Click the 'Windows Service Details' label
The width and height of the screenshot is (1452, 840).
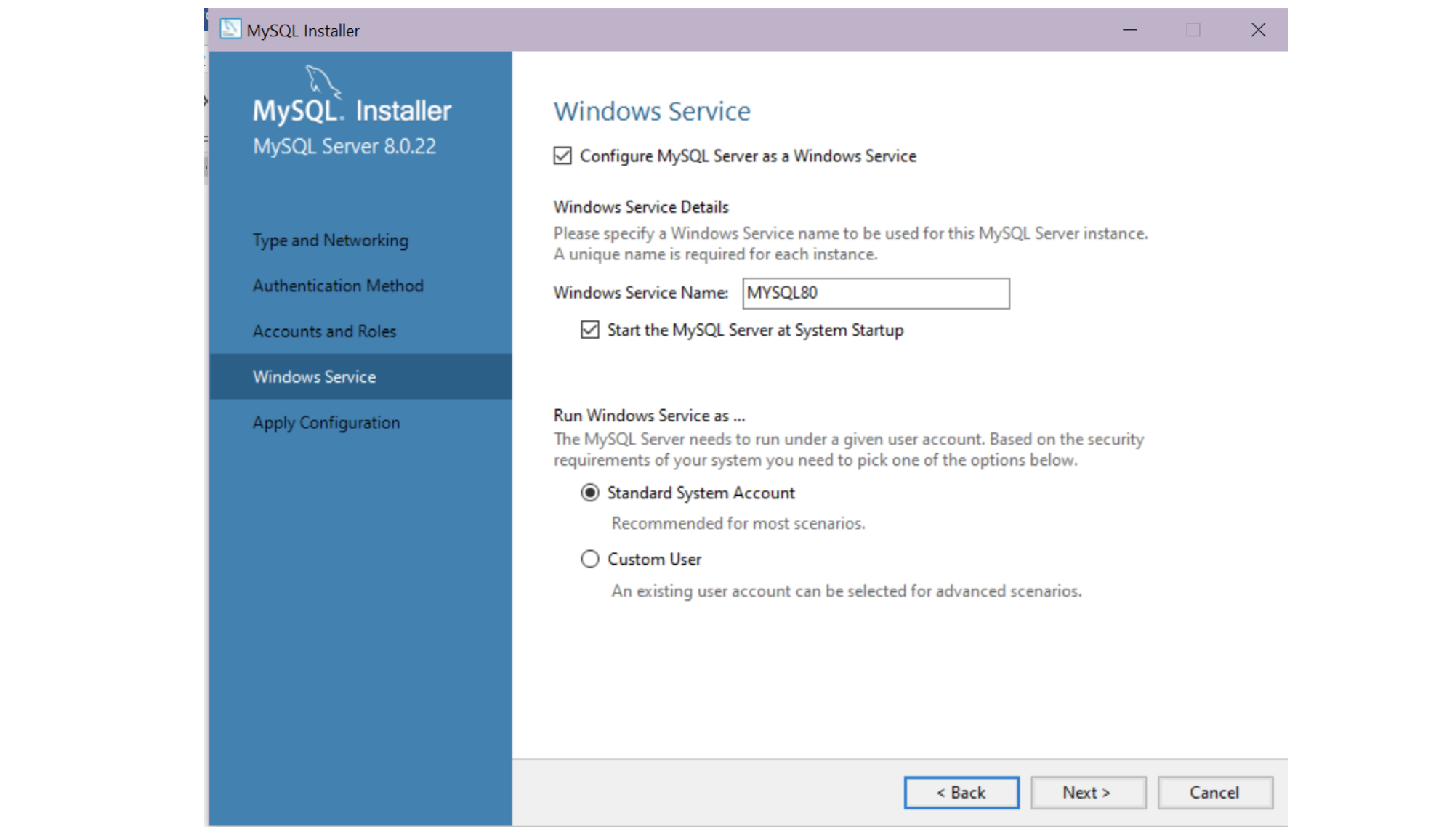tap(641, 207)
